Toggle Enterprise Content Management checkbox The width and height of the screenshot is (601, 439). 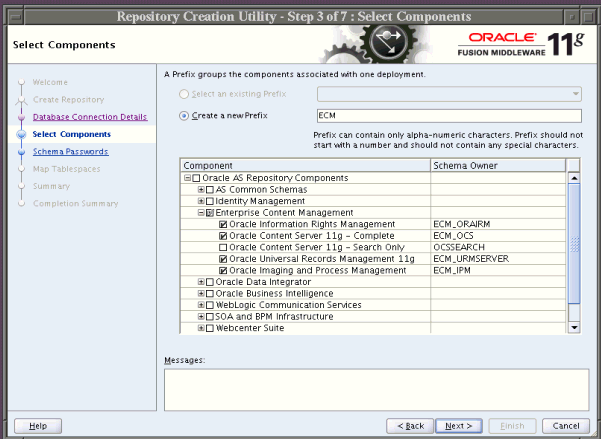[210, 213]
